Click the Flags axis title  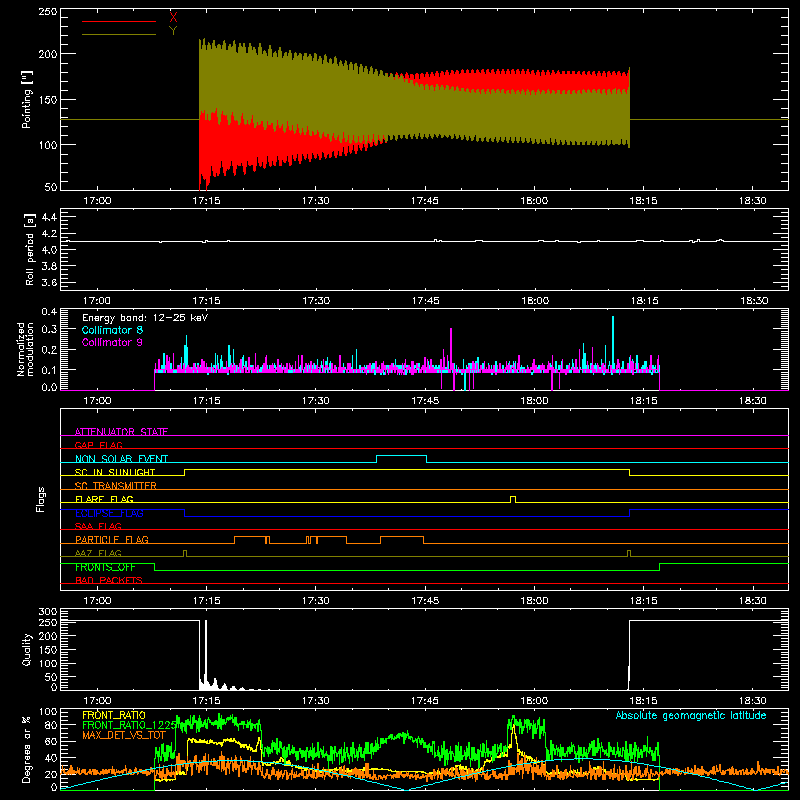[x=40, y=499]
